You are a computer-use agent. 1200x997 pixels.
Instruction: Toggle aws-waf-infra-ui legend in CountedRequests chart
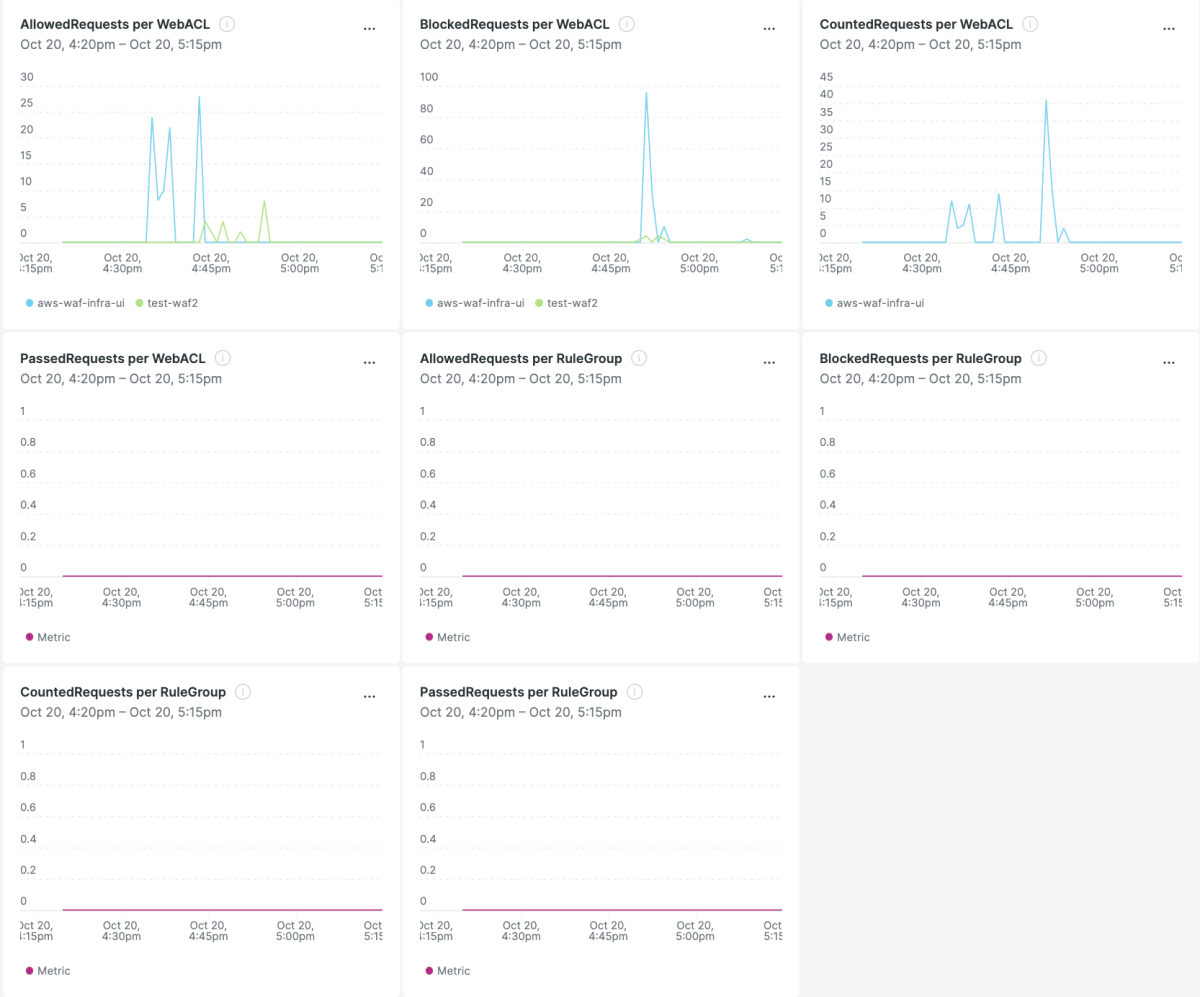coord(880,303)
